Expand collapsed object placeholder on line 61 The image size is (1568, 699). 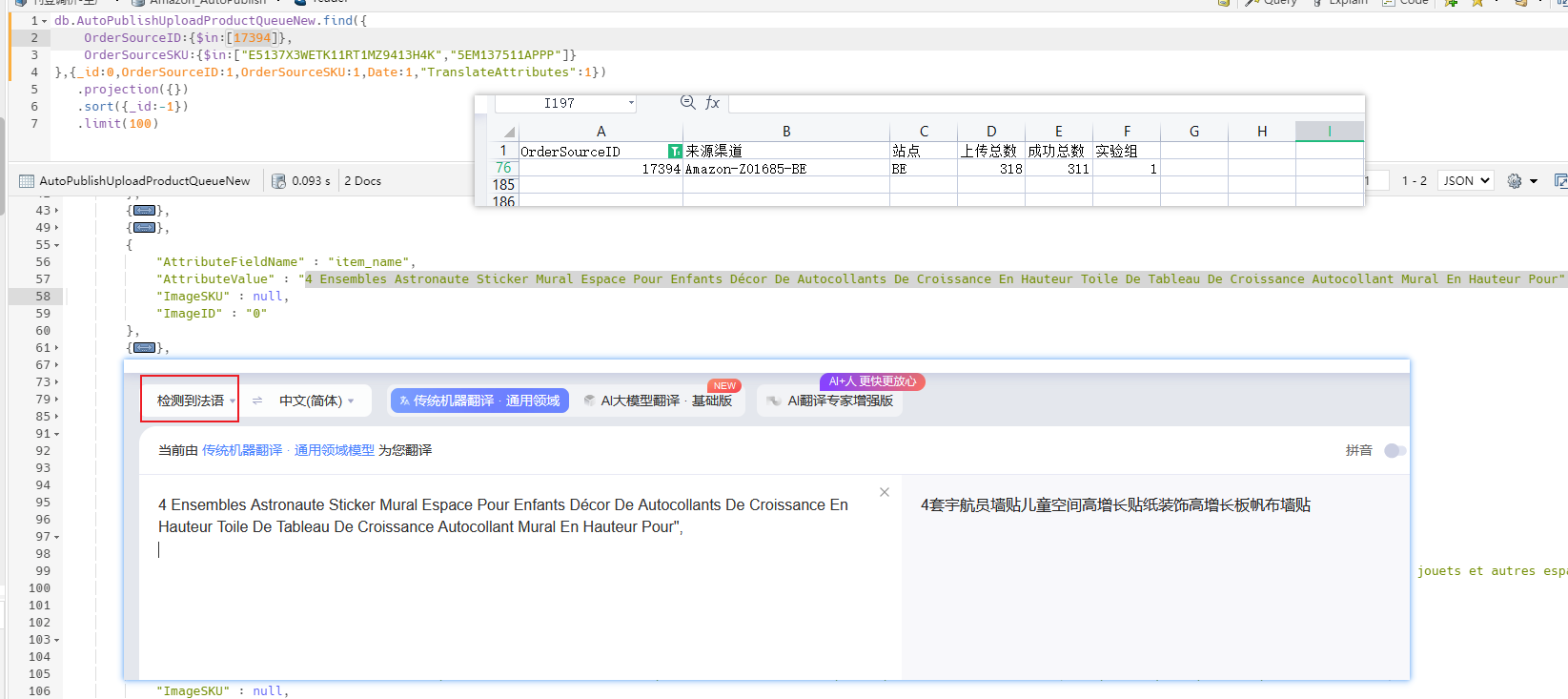coord(145,348)
